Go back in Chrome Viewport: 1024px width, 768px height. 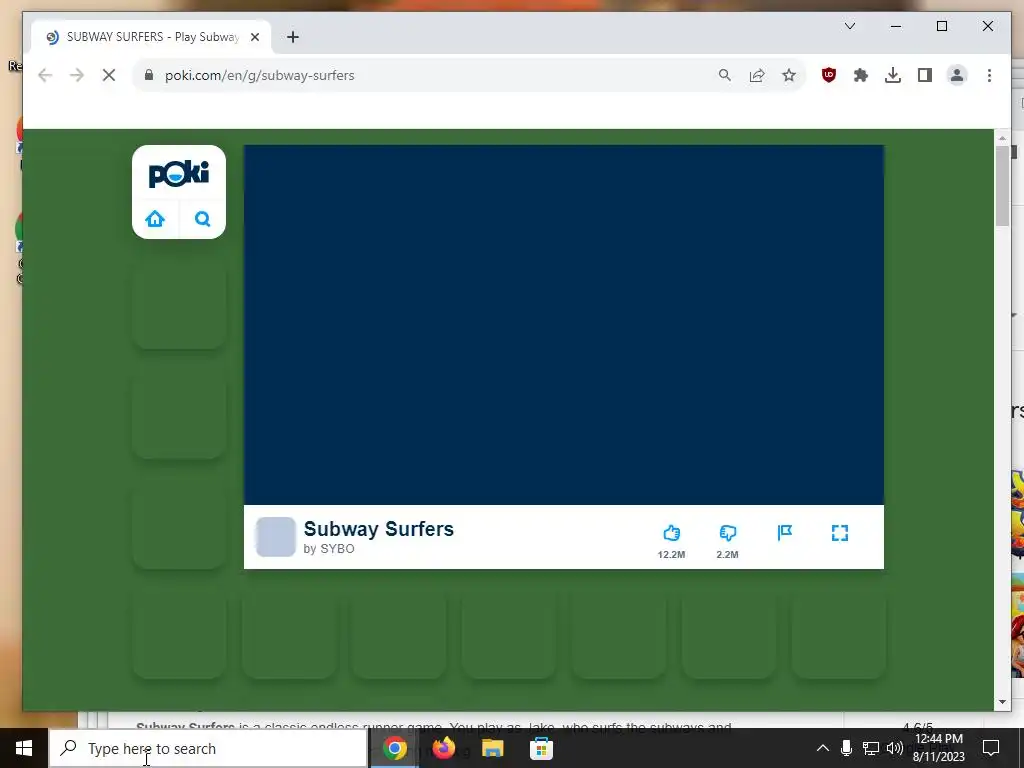point(45,75)
